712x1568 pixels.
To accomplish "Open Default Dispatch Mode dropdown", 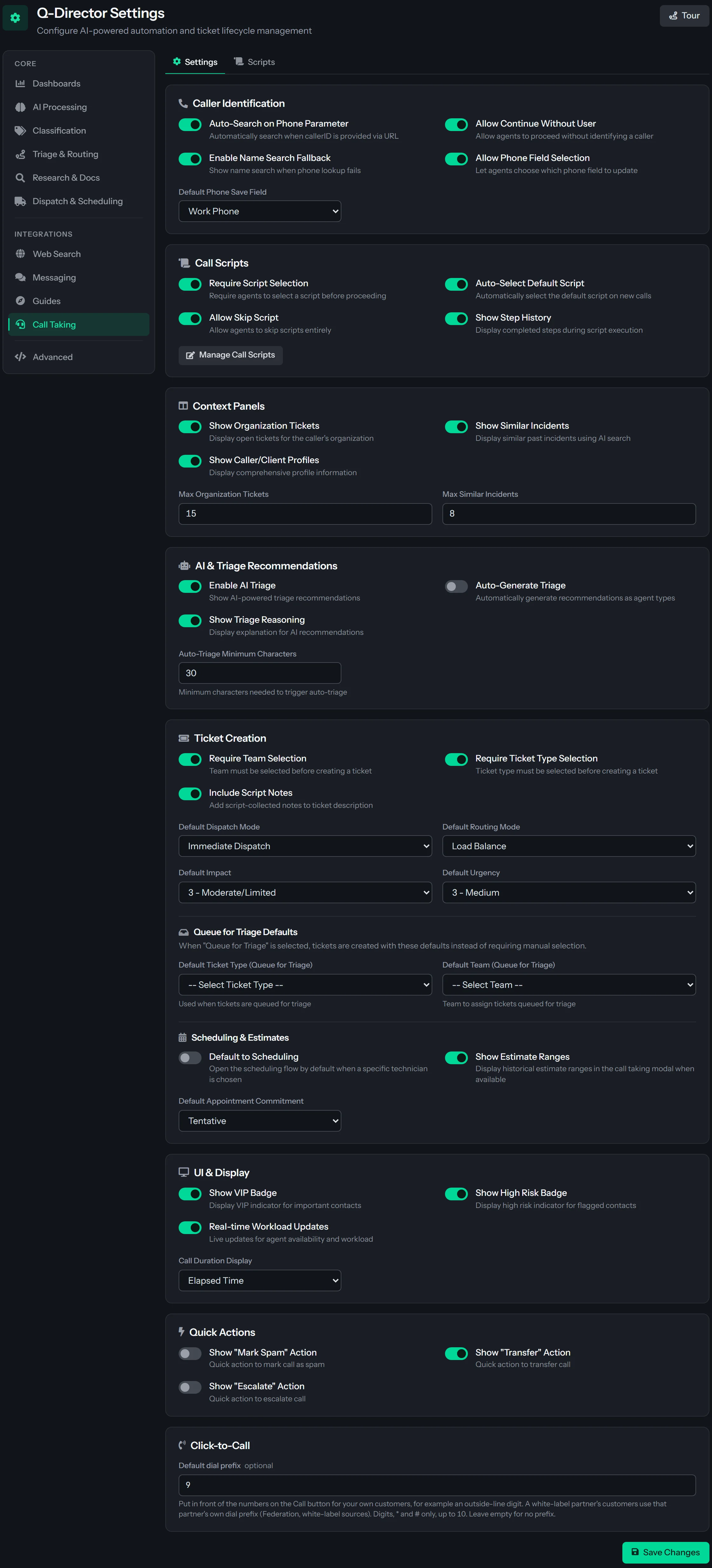I will point(305,846).
